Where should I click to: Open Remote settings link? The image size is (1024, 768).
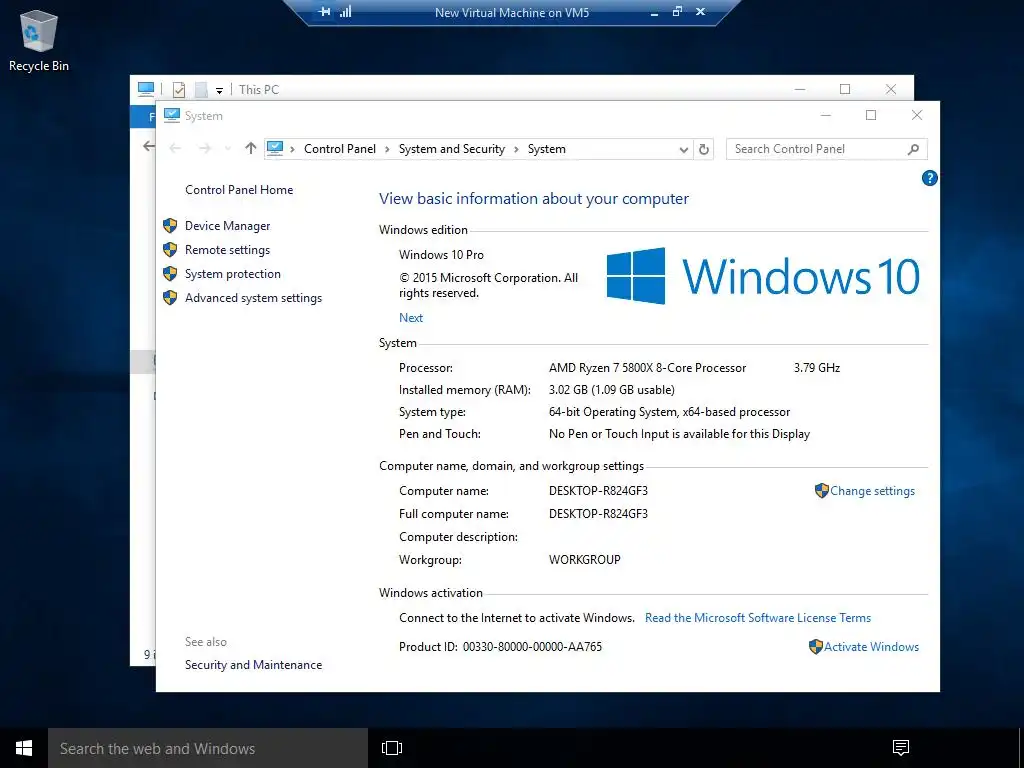(x=227, y=250)
